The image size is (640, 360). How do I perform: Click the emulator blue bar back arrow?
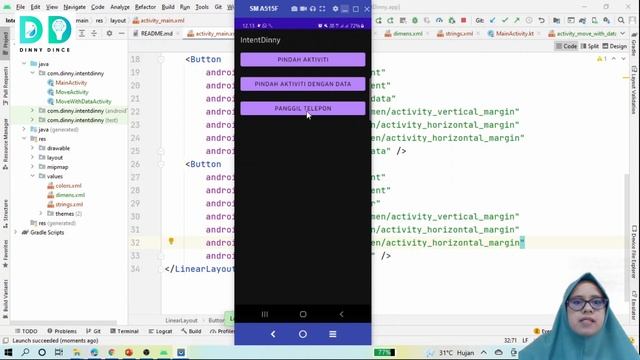273,334
